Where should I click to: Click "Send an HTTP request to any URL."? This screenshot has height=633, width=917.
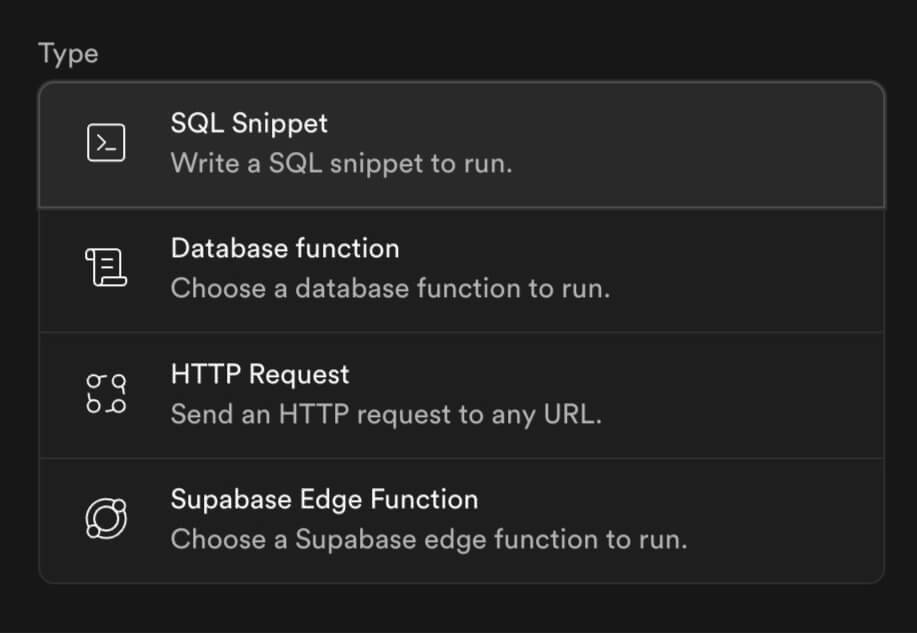[386, 414]
